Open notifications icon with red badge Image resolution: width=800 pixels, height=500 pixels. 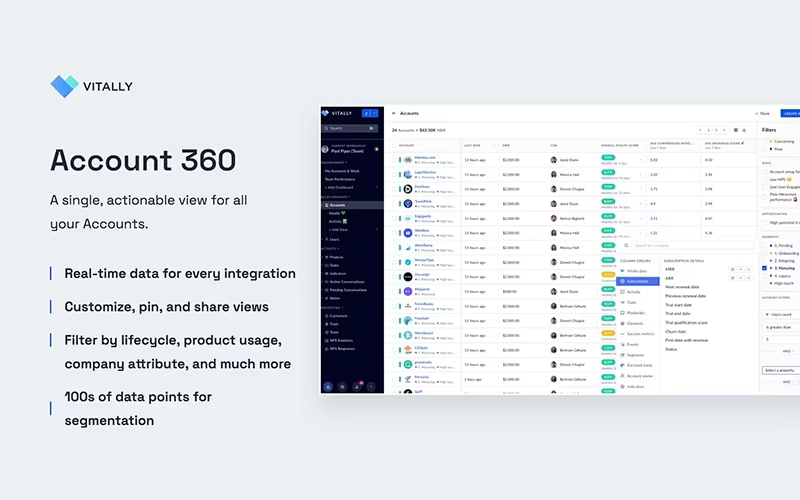357,386
